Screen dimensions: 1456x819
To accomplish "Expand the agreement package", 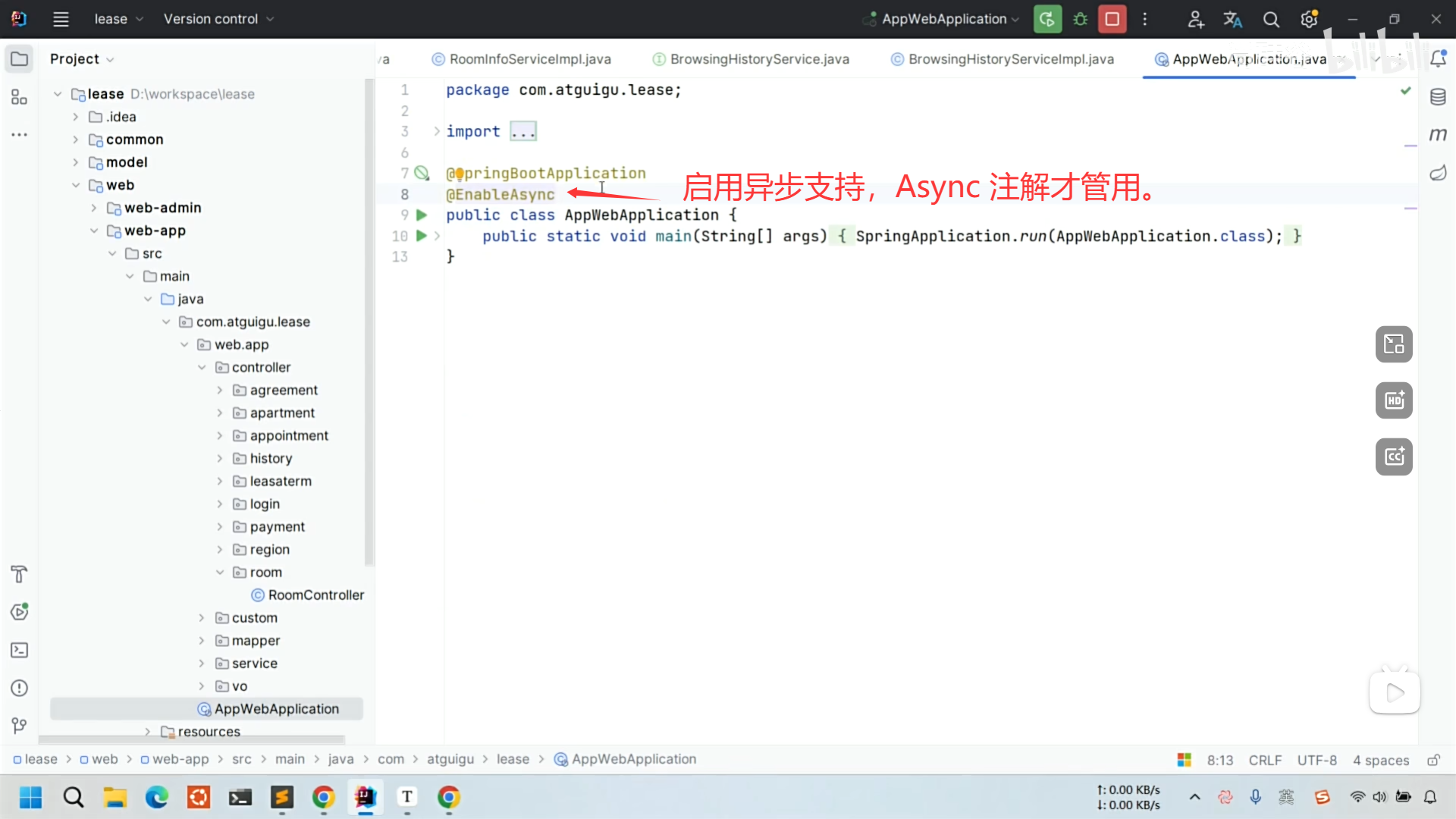I will (220, 391).
